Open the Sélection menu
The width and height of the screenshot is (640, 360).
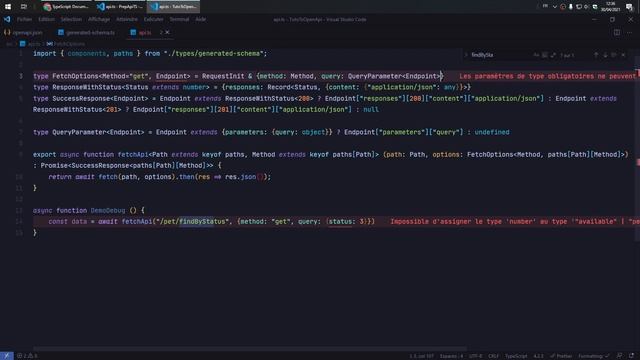point(71,19)
